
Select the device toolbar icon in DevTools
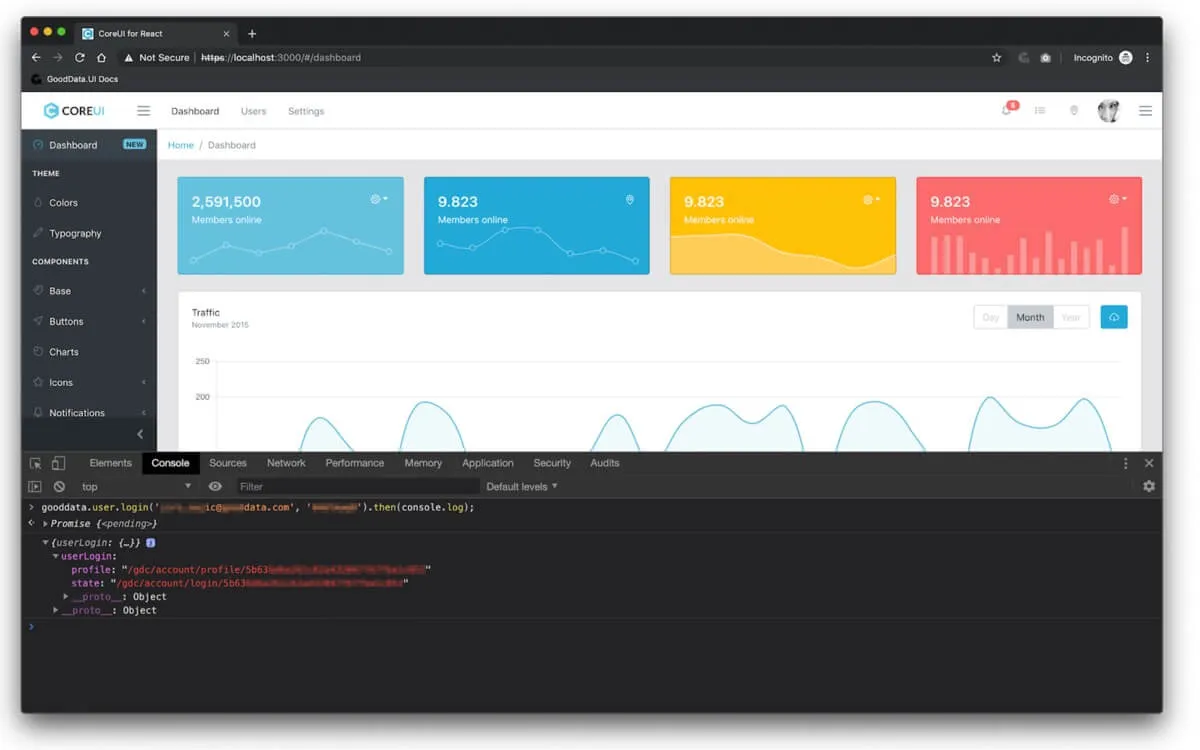click(x=57, y=463)
